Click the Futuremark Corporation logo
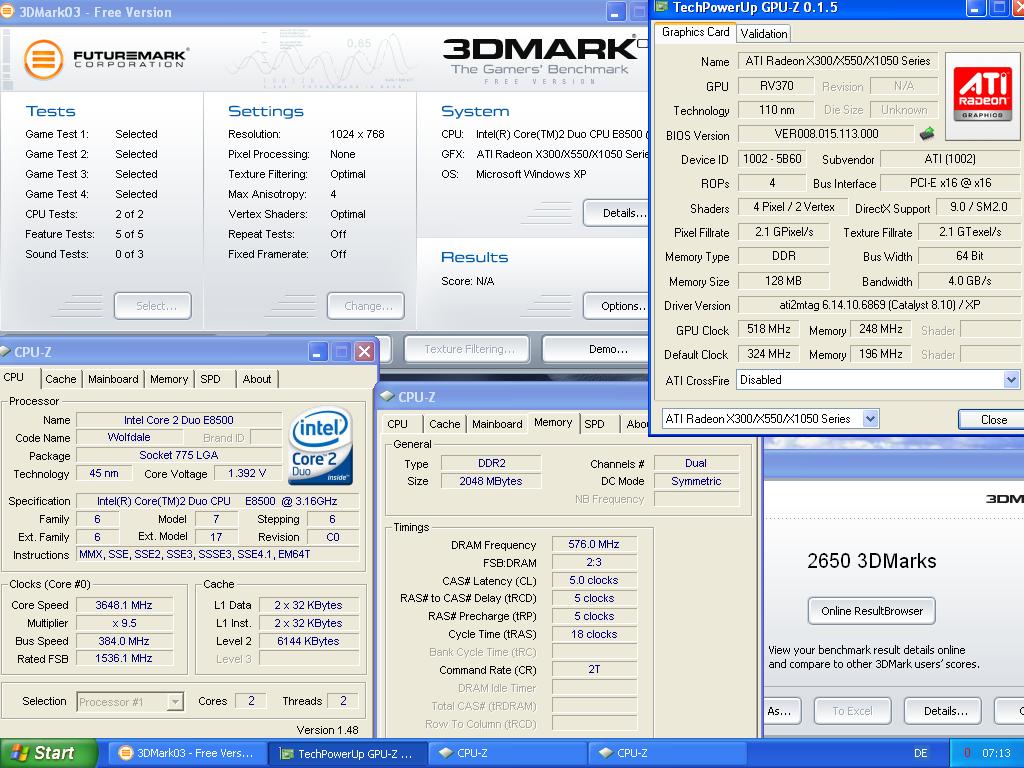The image size is (1024, 768). [x=106, y=59]
